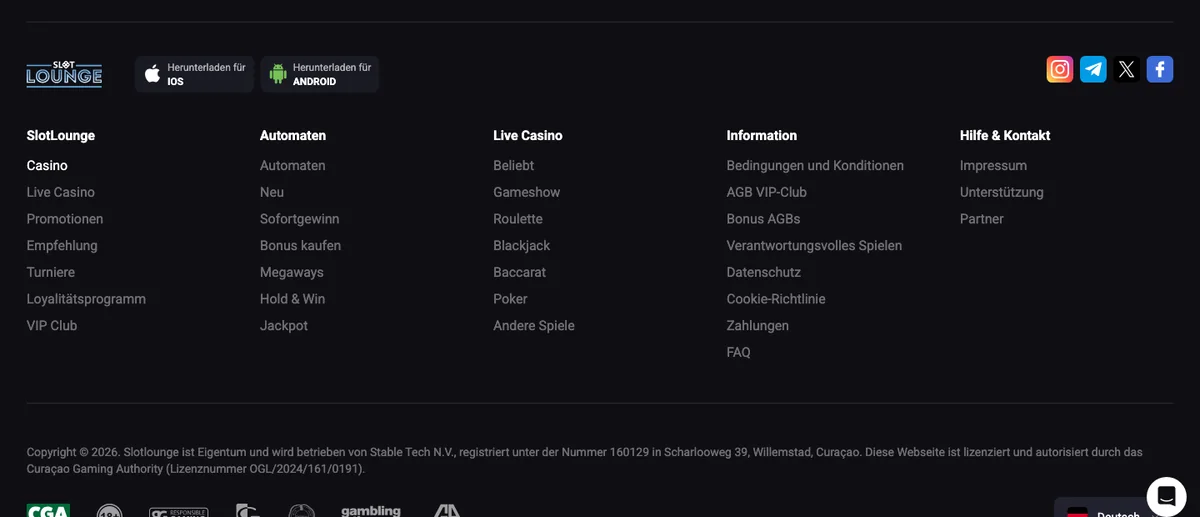Open Andere Spiele link

pyautogui.click(x=534, y=325)
